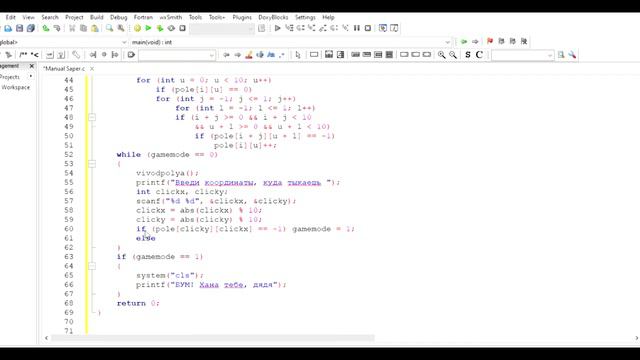Screen dimensions: 640x360
Task: Click the yellow gear Build icon
Action: [137, 28]
